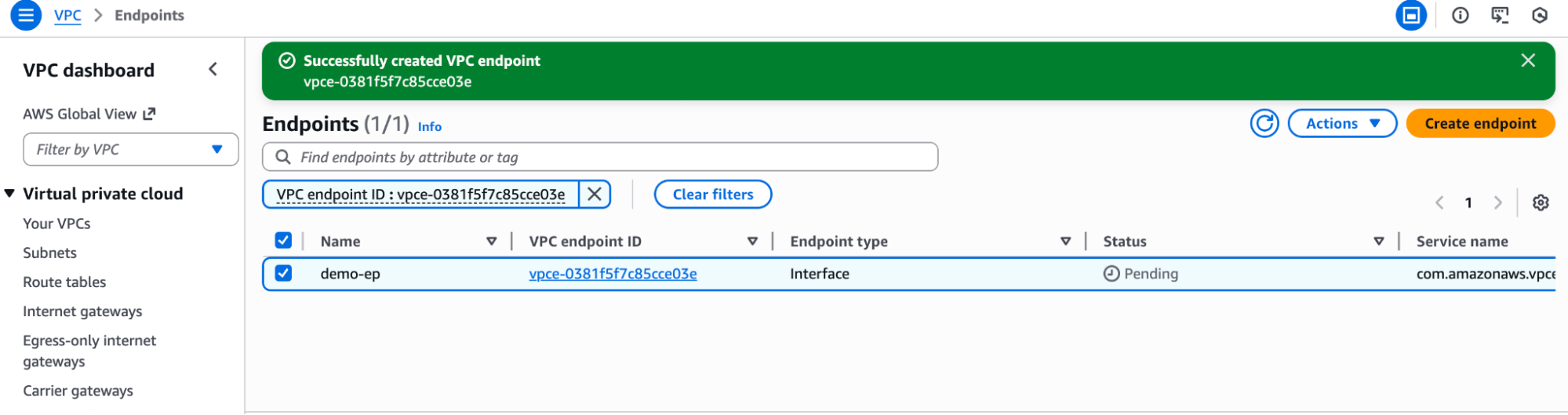Collapse the VPC dashboard sidebar

pyautogui.click(x=213, y=69)
